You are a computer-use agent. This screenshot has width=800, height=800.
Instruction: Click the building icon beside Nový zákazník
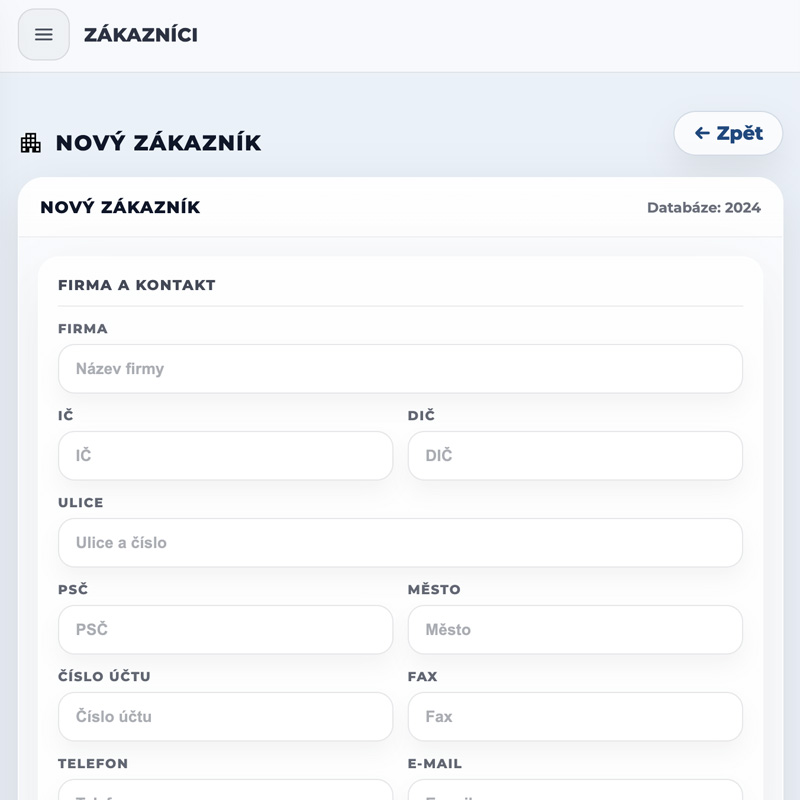click(x=31, y=143)
